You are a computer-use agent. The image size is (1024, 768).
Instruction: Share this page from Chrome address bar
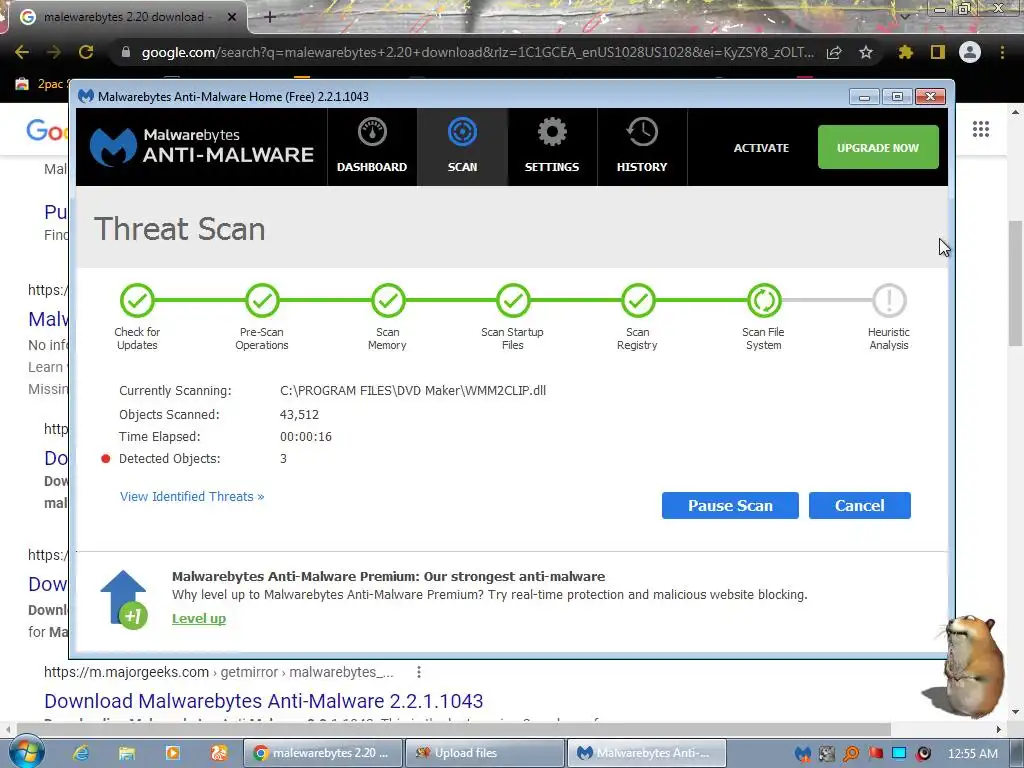834,52
